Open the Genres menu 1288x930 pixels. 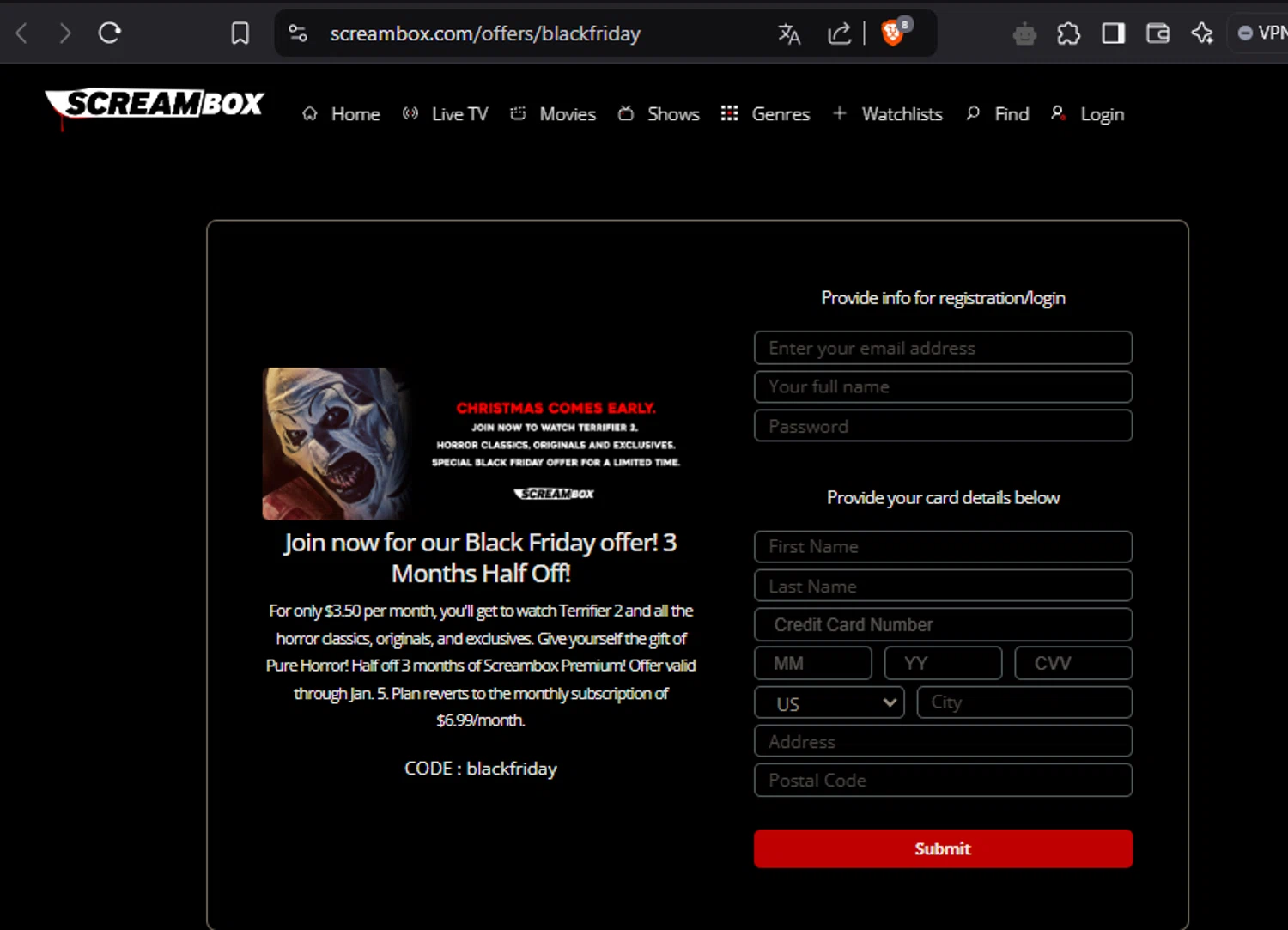coord(765,114)
